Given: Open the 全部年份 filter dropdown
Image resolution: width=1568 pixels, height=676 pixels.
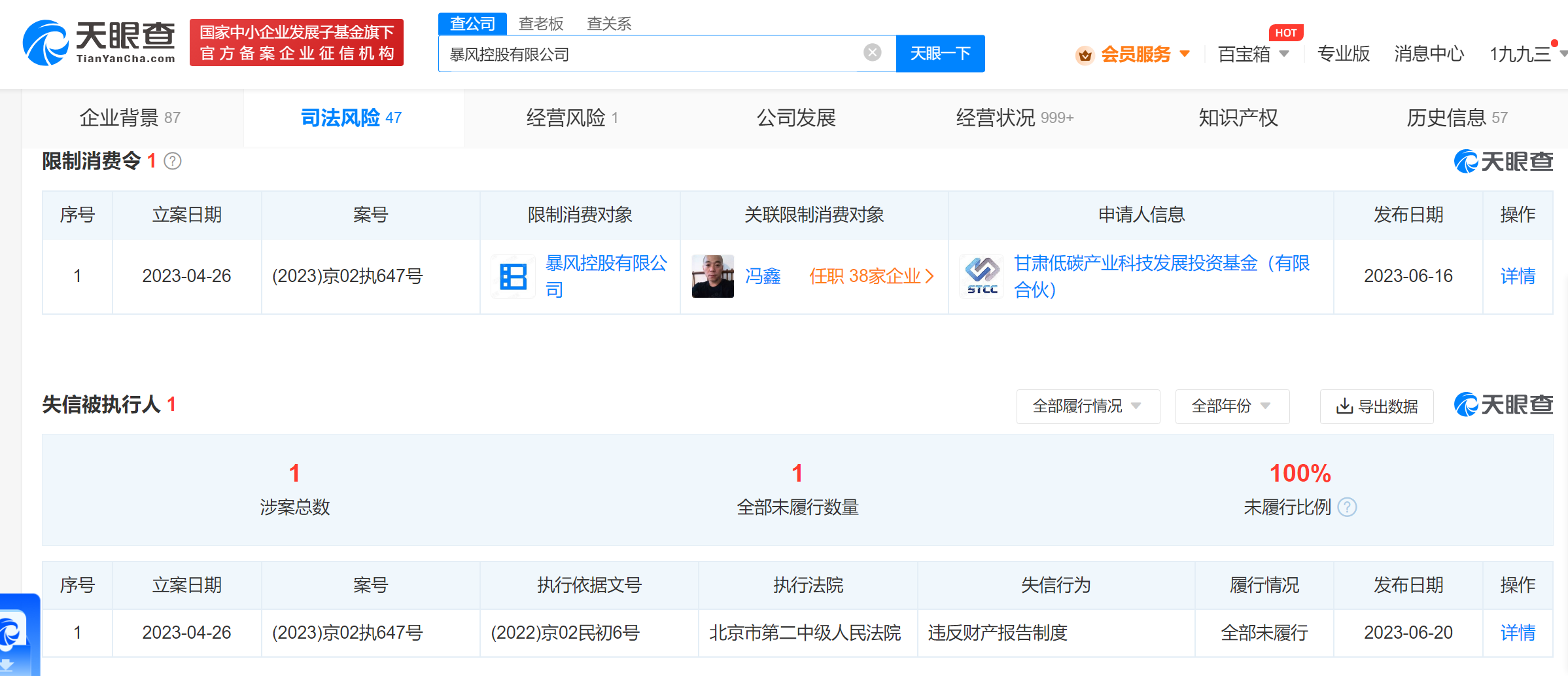Looking at the screenshot, I should (1232, 406).
